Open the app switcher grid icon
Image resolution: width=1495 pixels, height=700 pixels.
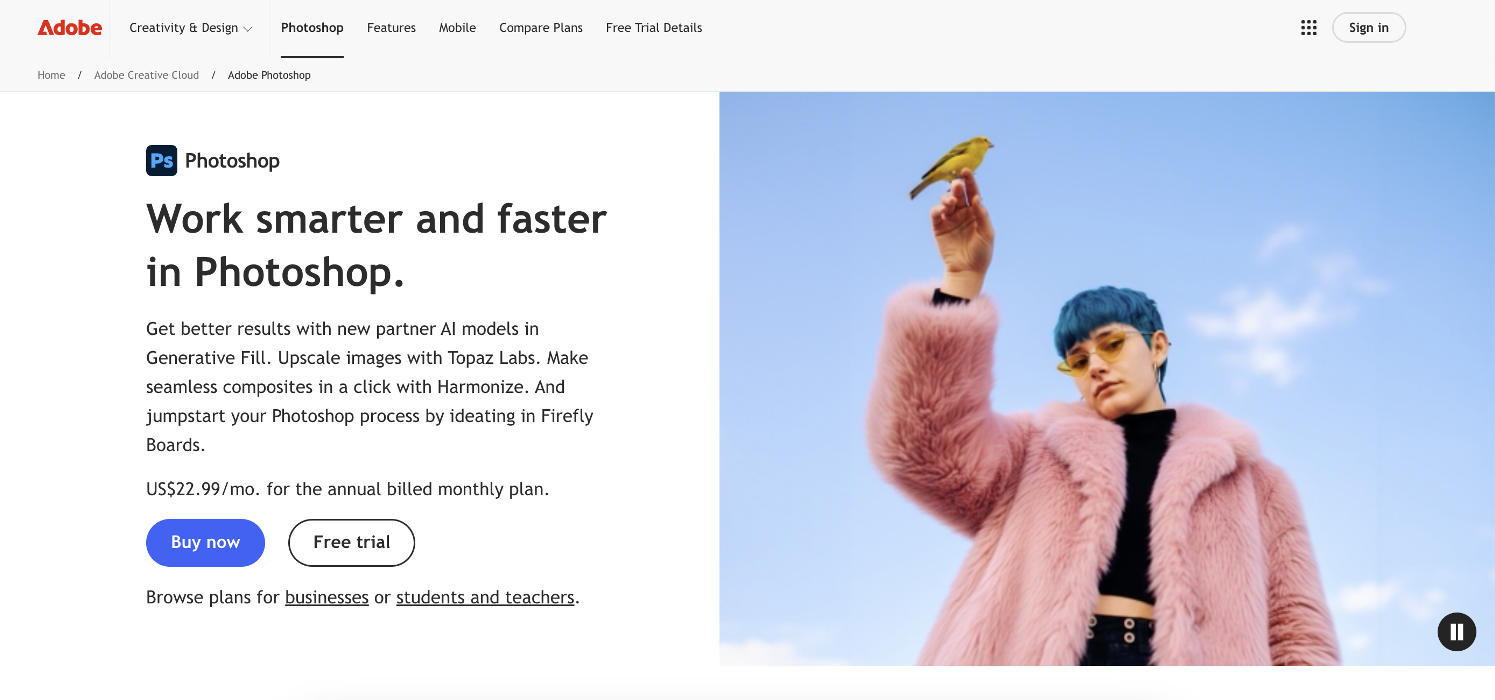pyautogui.click(x=1308, y=28)
